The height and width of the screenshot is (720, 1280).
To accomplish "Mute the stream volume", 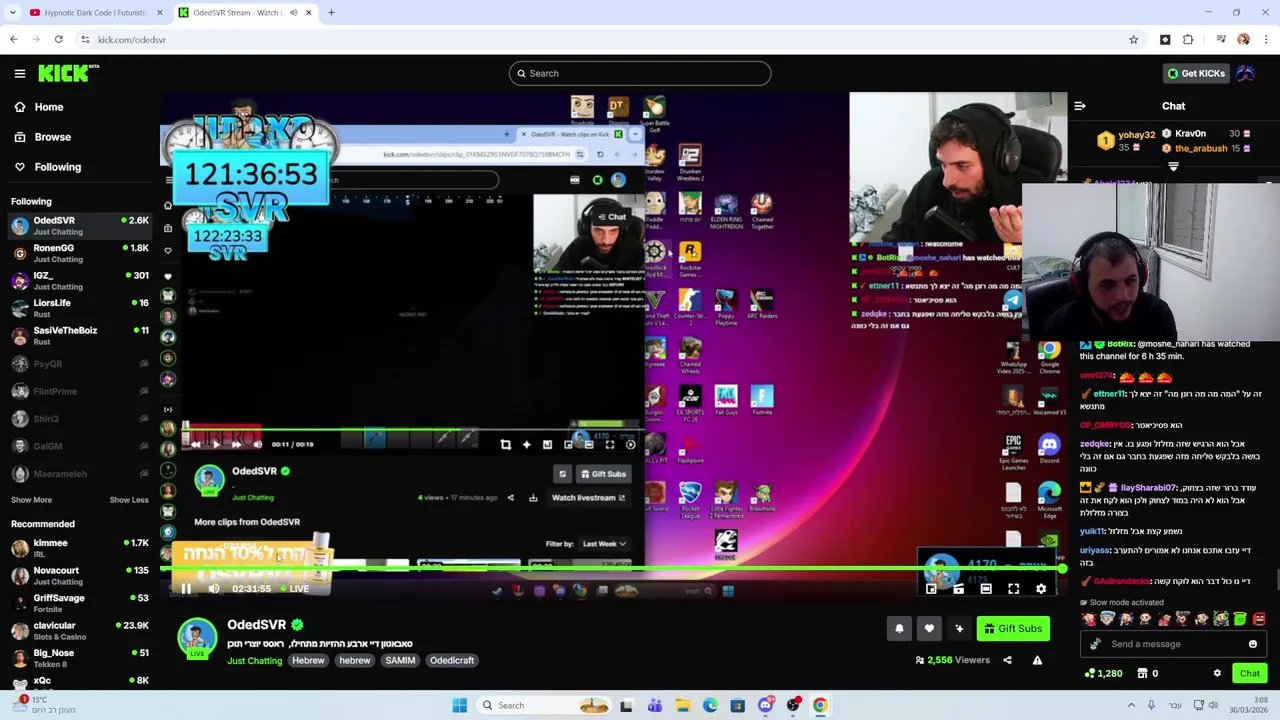I will click(x=213, y=589).
